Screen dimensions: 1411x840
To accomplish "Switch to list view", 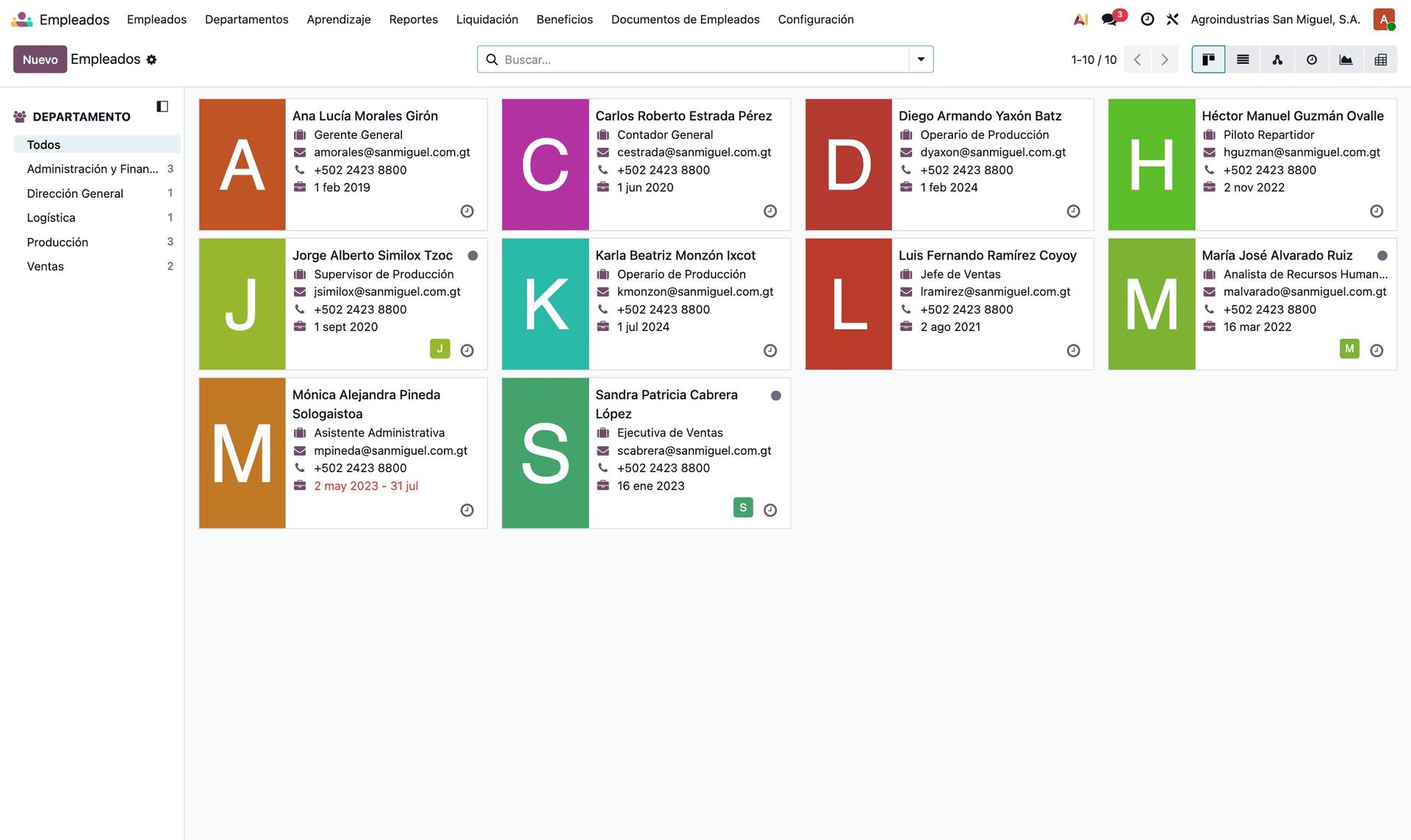I will 1243,60.
